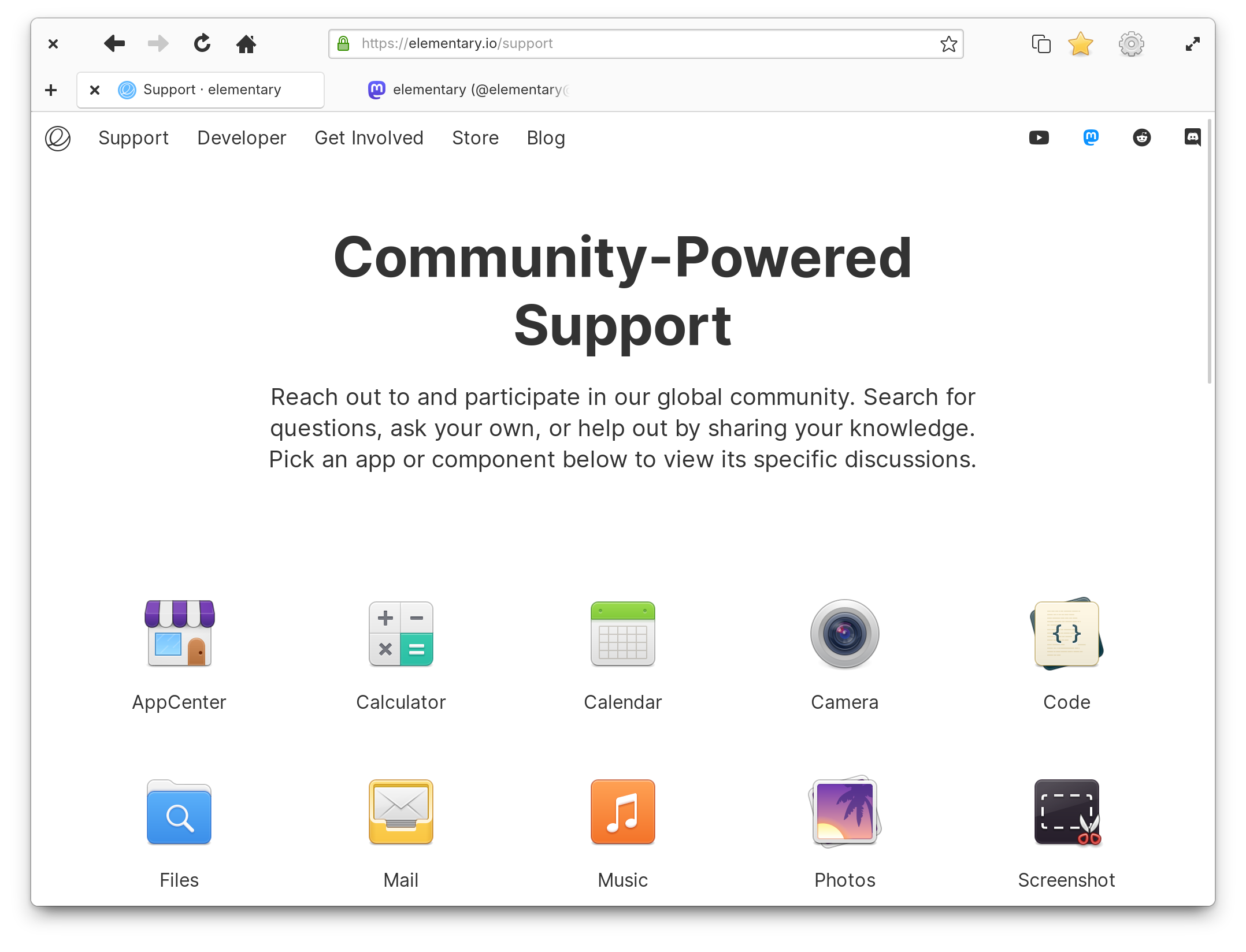The width and height of the screenshot is (1246, 952).
Task: Click the YouTube social icon
Action: point(1039,138)
